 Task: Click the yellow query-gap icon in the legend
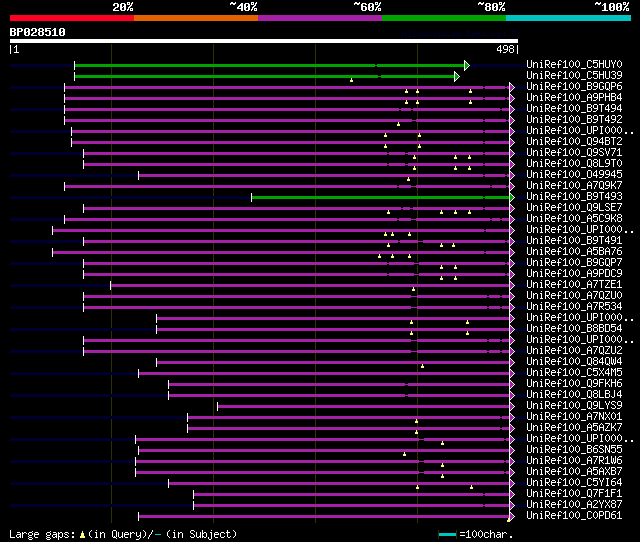point(82,534)
